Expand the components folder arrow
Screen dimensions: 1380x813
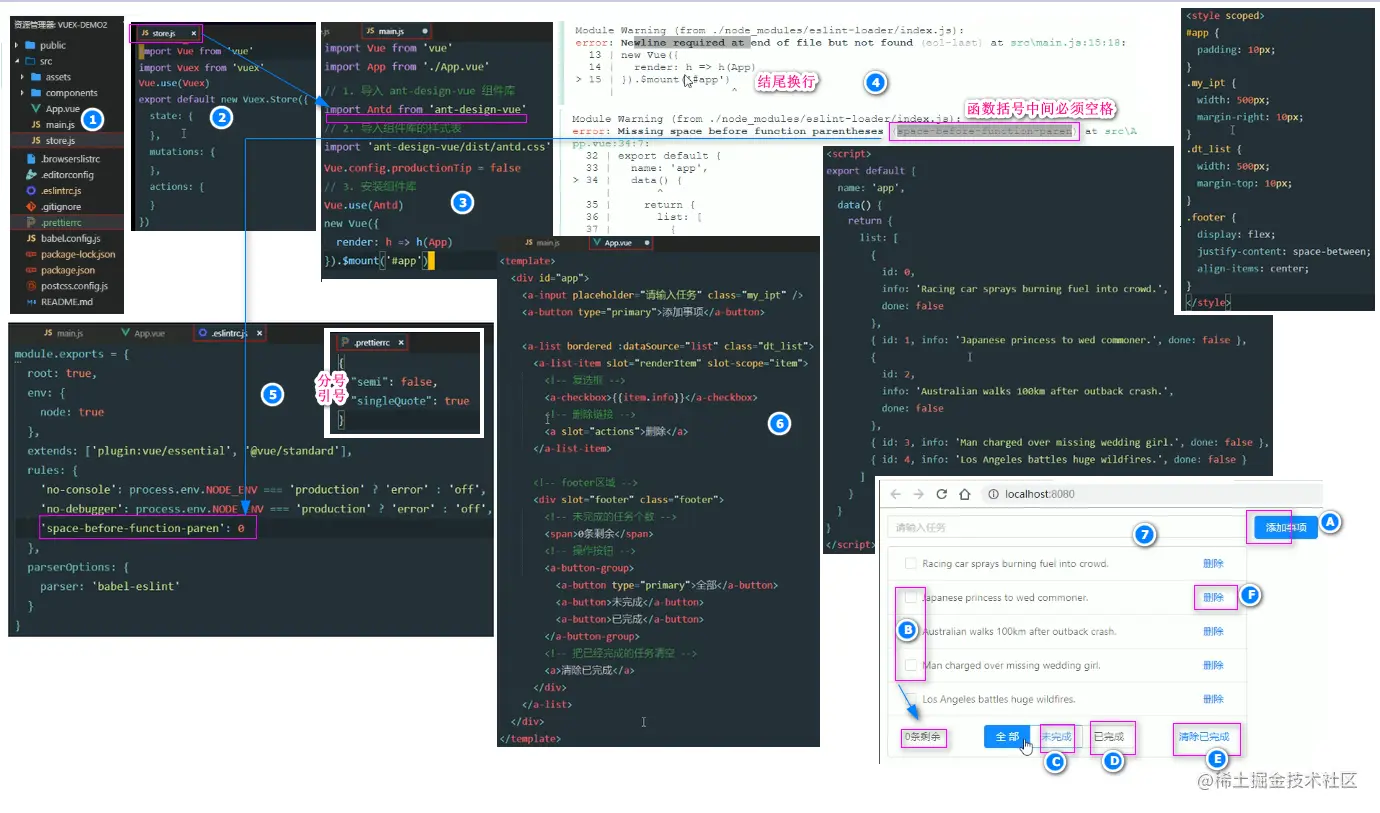tap(23, 93)
